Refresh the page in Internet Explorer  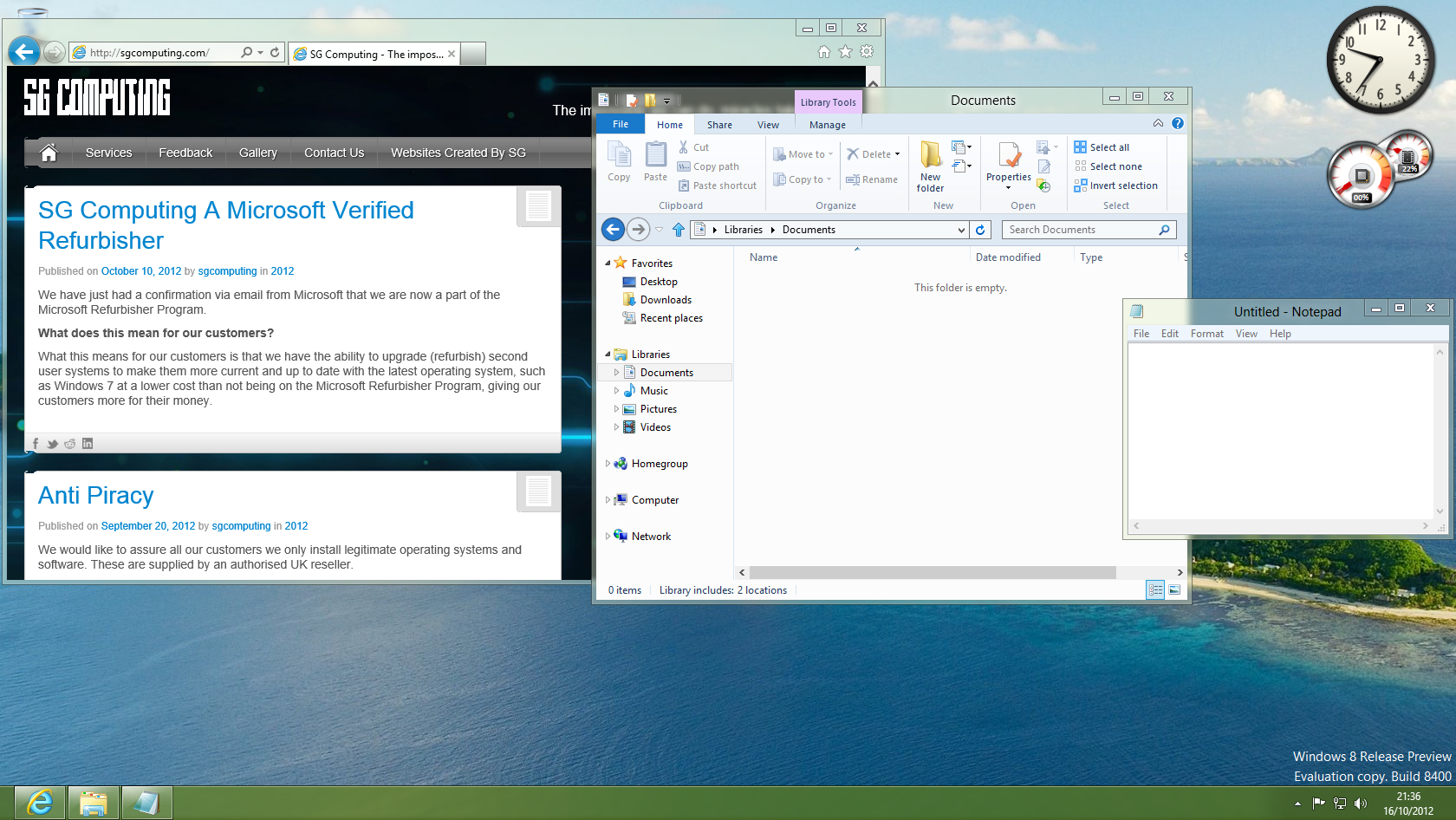[x=275, y=52]
